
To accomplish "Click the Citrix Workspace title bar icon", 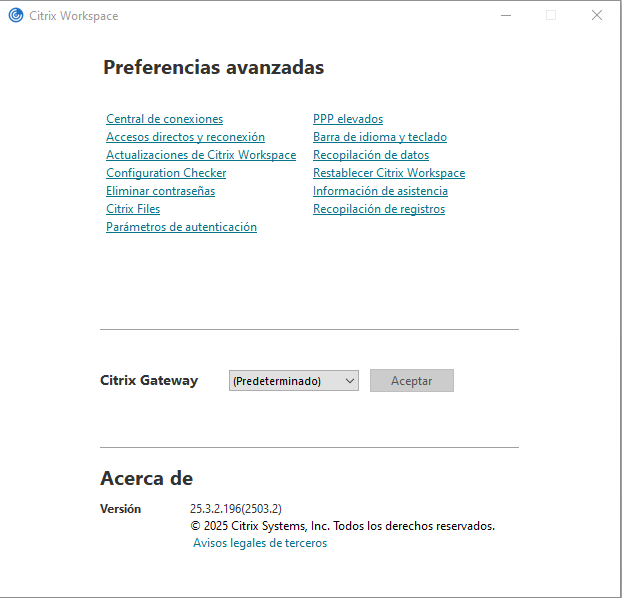I will pyautogui.click(x=16, y=15).
